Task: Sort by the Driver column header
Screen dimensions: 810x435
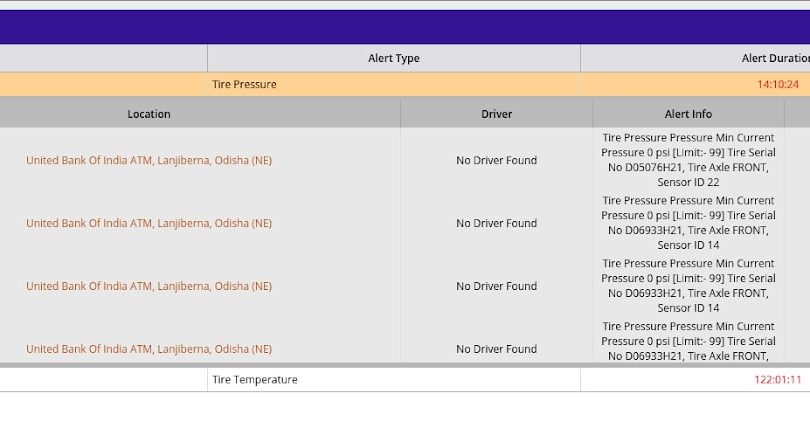Action: tap(496, 114)
